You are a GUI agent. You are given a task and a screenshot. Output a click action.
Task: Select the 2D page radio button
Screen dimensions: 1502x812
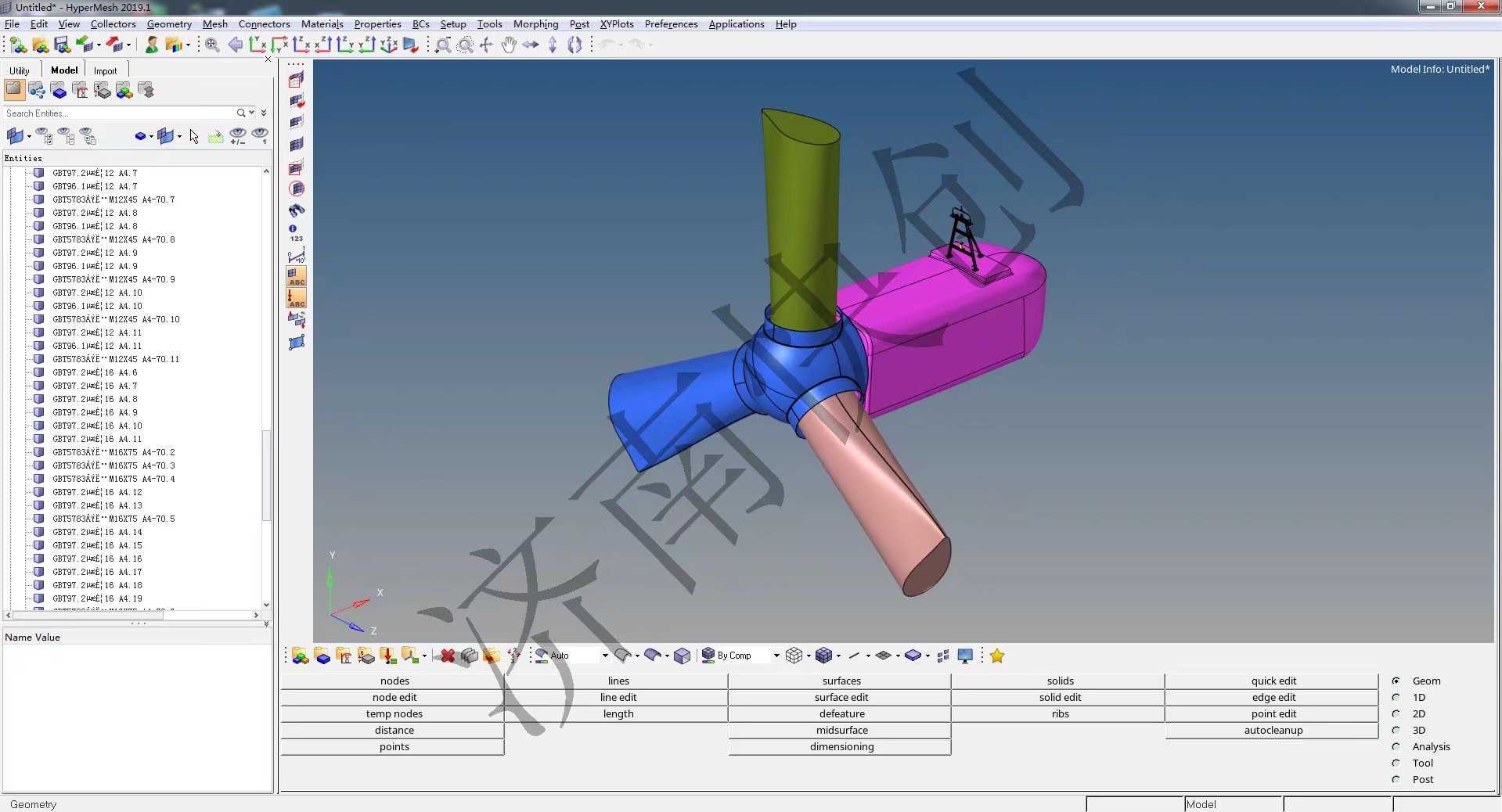[x=1396, y=713]
